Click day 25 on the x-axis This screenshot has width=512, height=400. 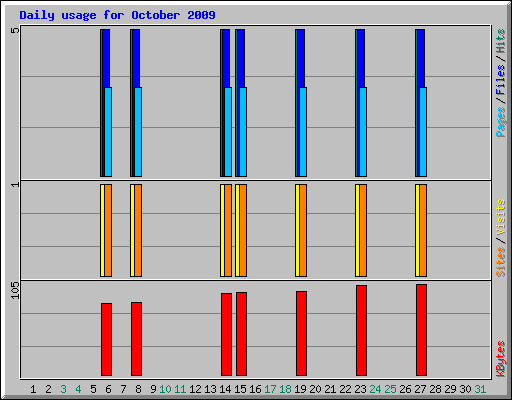pos(390,389)
